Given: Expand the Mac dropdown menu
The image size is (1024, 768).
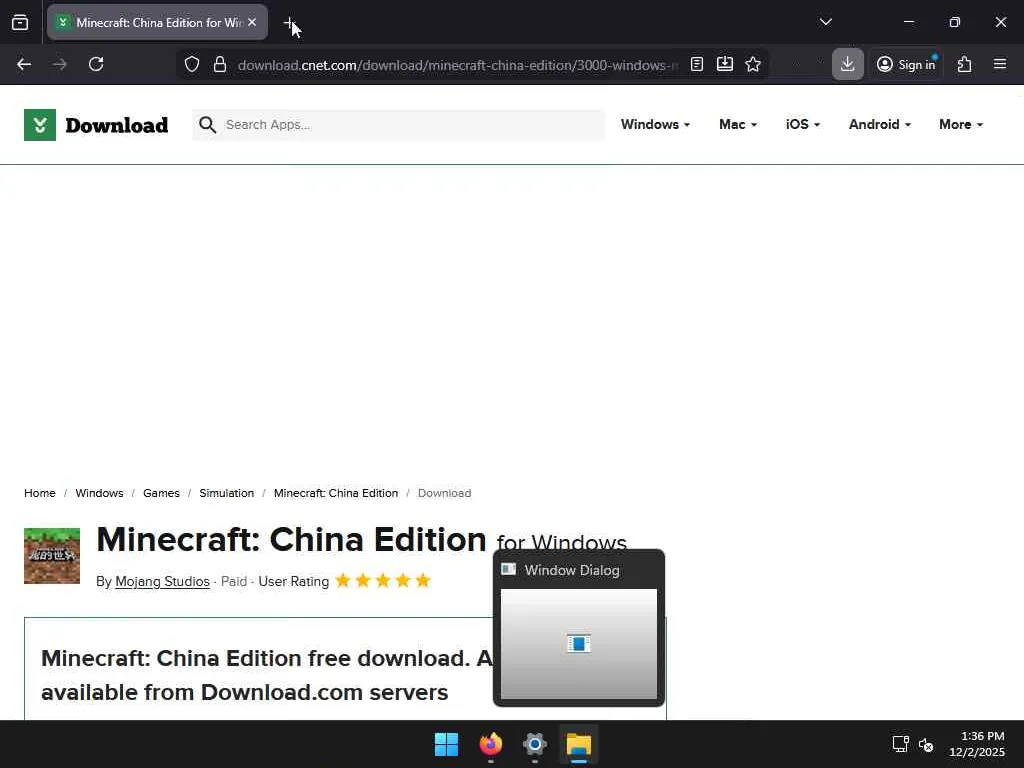Looking at the screenshot, I should coord(738,125).
